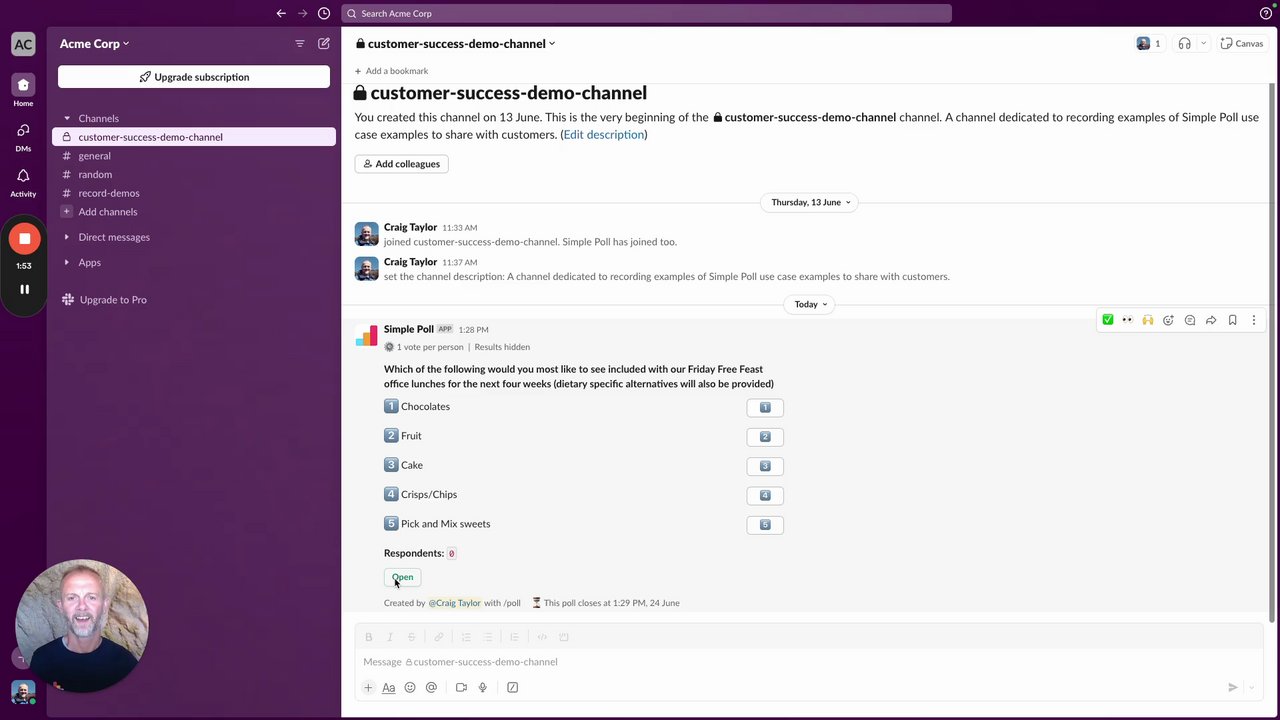Image resolution: width=1280 pixels, height=720 pixels.
Task: Expand the Apps section
Action: pos(67,262)
